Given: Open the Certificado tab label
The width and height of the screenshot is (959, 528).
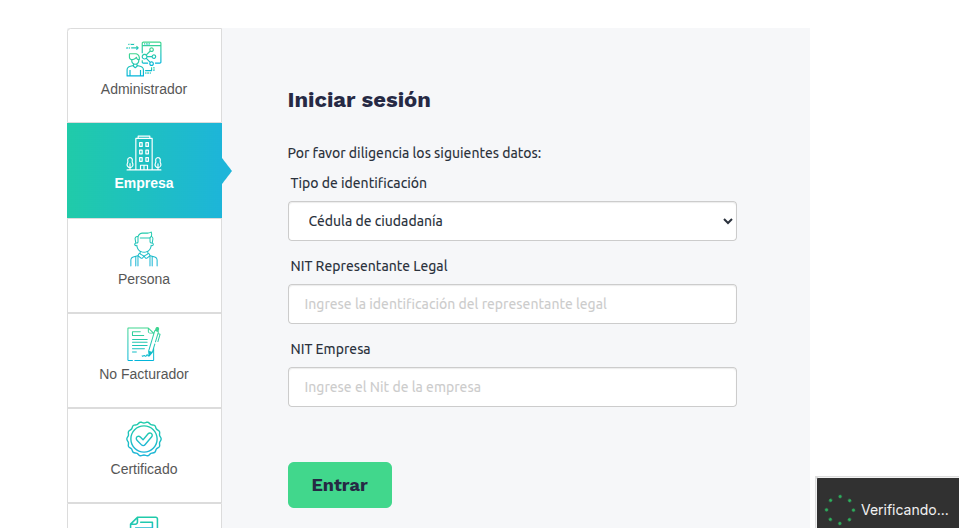Looking at the screenshot, I should [x=144, y=469].
